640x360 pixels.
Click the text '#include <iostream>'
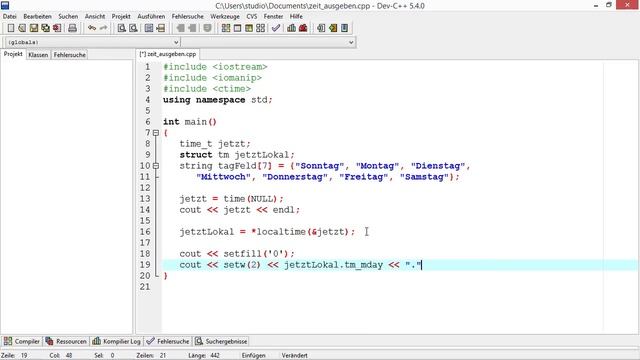[x=215, y=67]
